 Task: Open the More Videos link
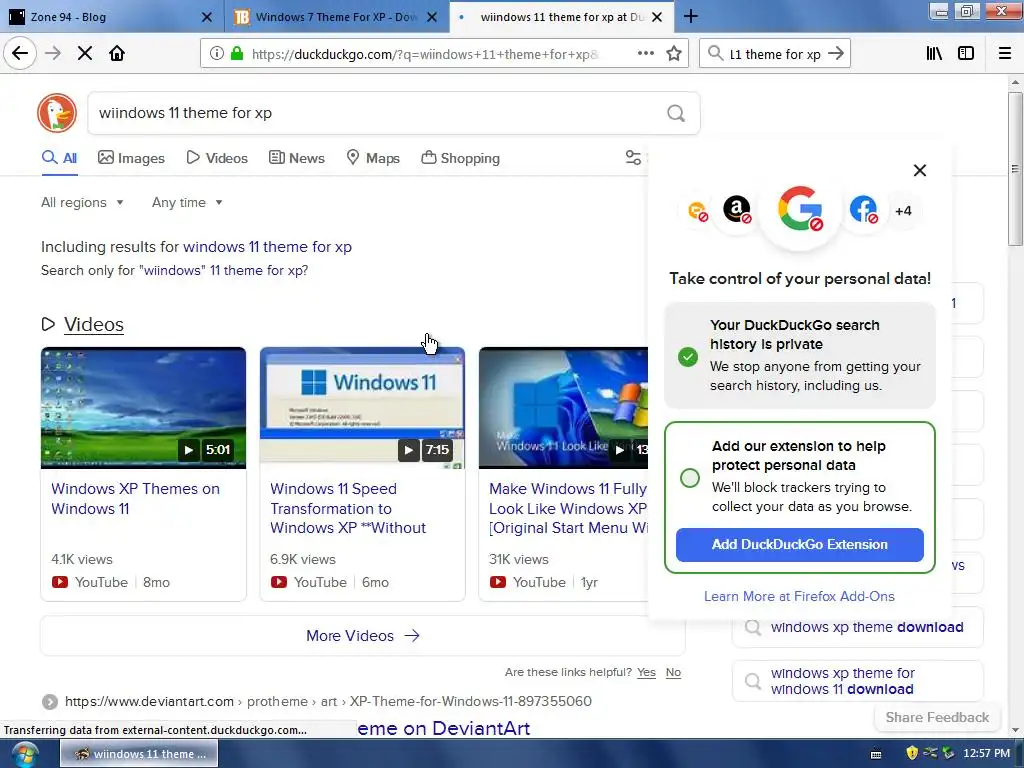(x=362, y=635)
